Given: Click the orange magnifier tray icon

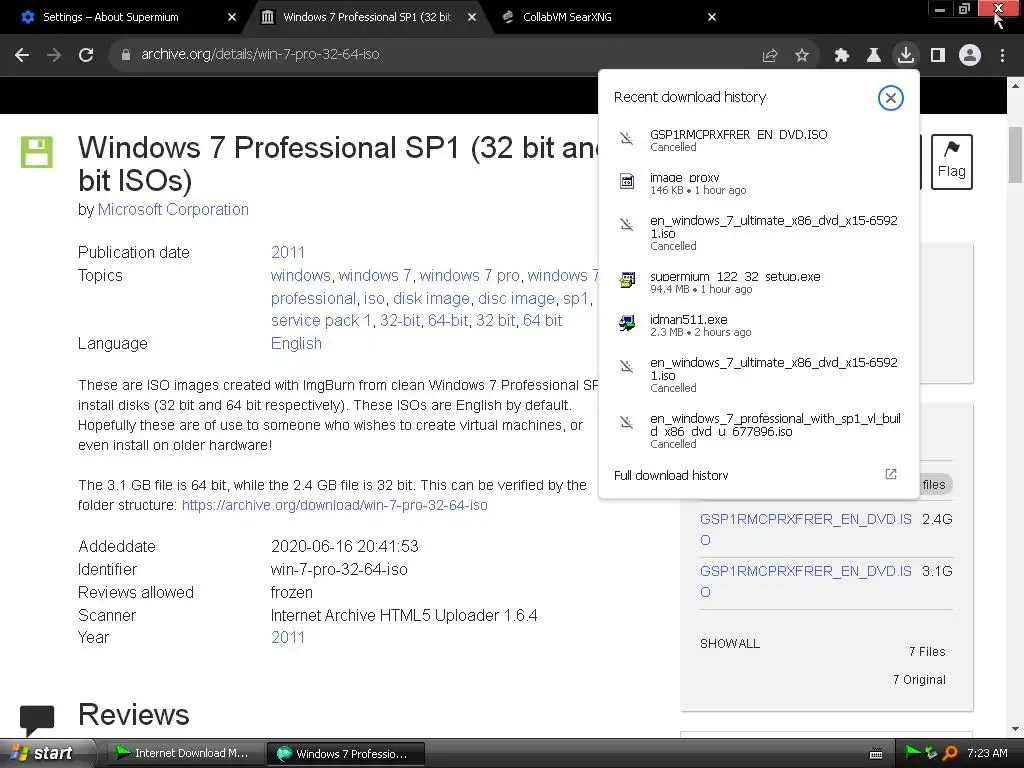Looking at the screenshot, I should tap(950, 754).
